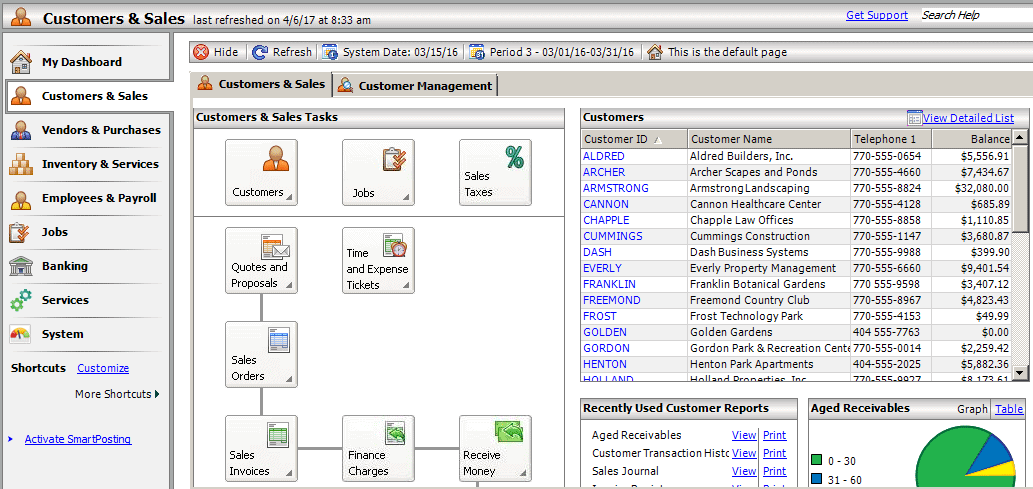The width and height of the screenshot is (1033, 489).
Task: Click the Refresh toolbar icon
Action: [260, 52]
